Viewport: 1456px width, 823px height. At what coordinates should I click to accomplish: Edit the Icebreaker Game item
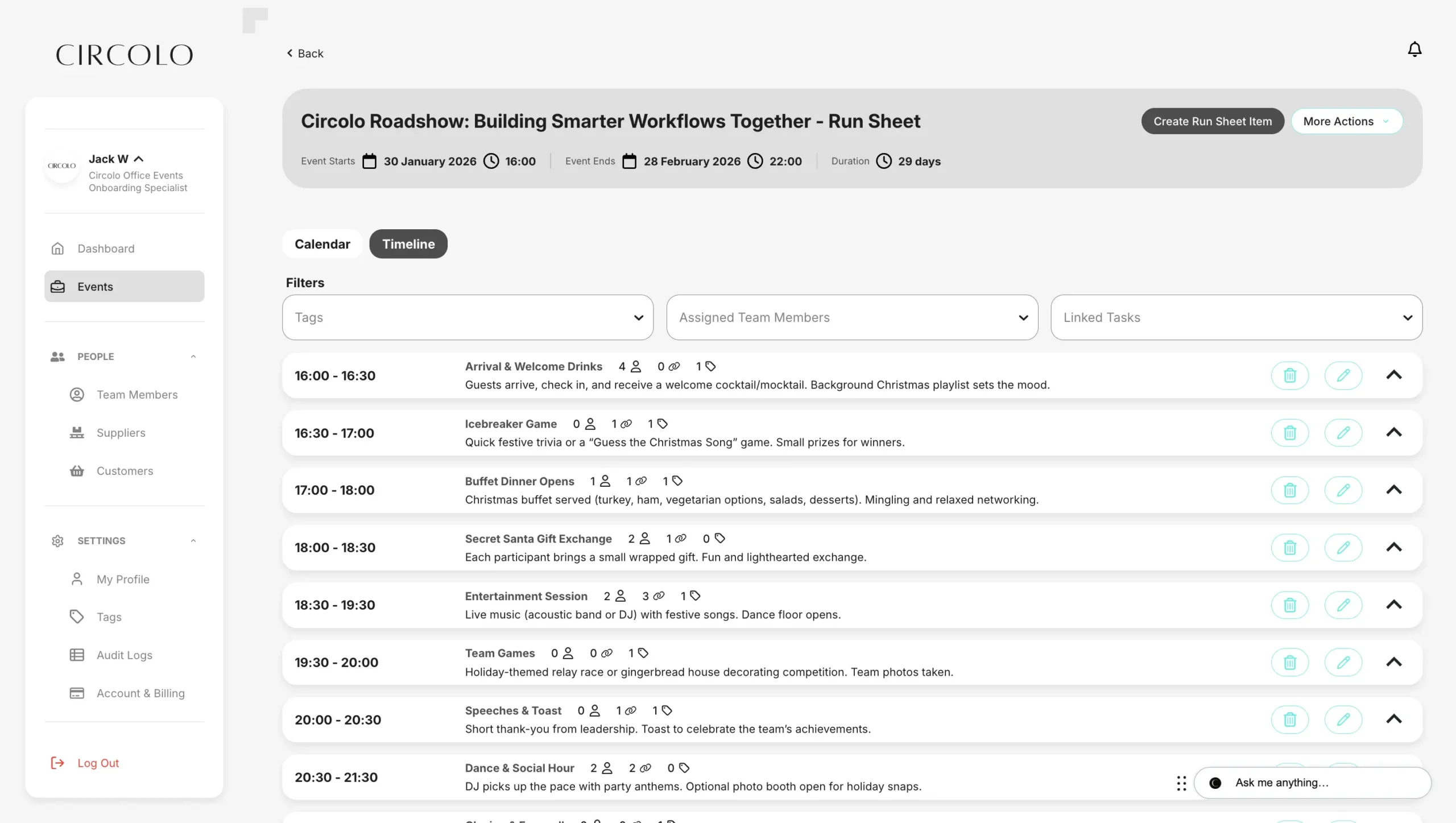click(1343, 433)
